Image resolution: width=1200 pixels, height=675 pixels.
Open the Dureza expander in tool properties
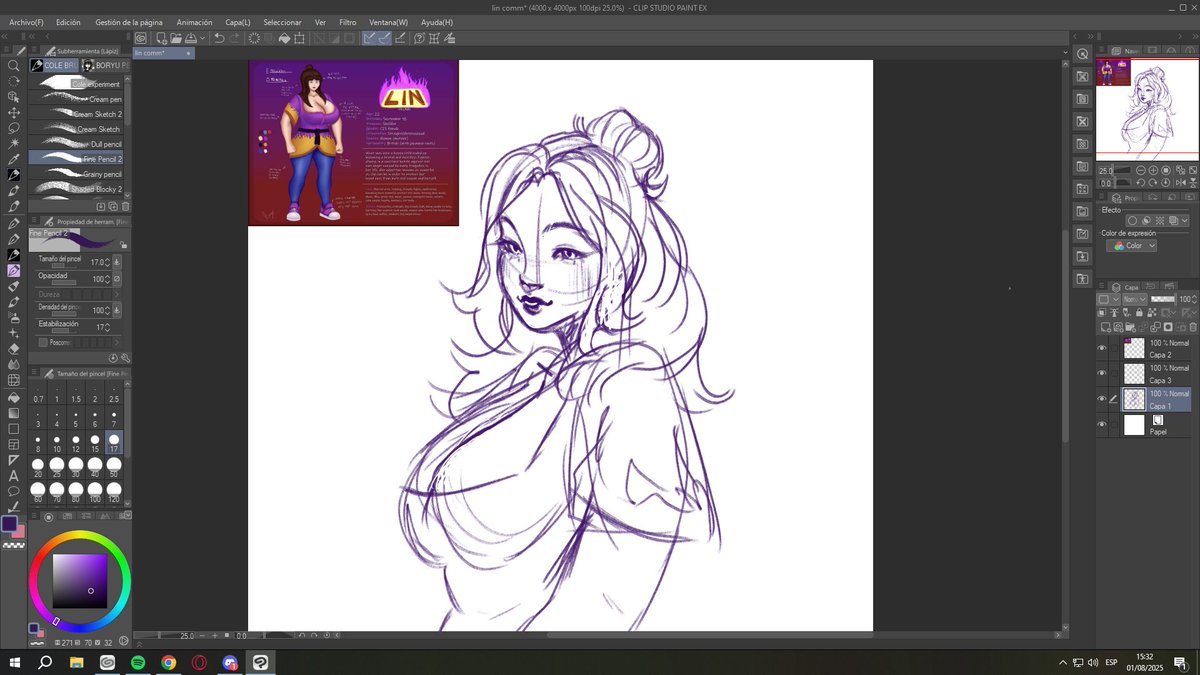118,294
